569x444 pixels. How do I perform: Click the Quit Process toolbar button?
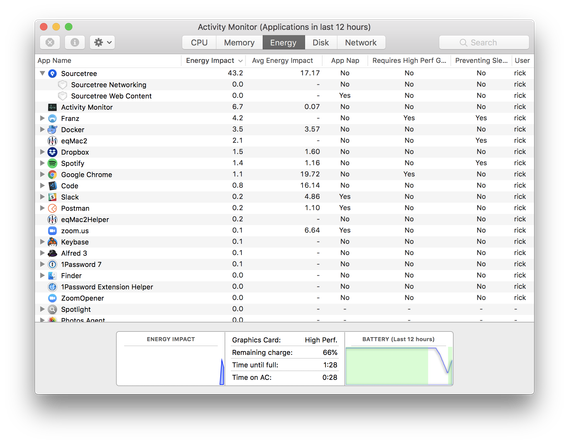[50, 42]
